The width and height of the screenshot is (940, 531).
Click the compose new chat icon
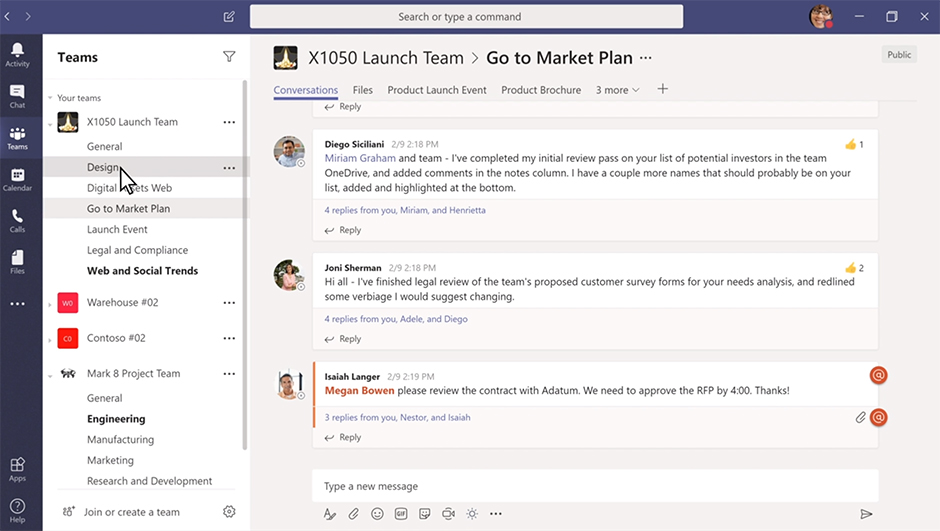230,17
